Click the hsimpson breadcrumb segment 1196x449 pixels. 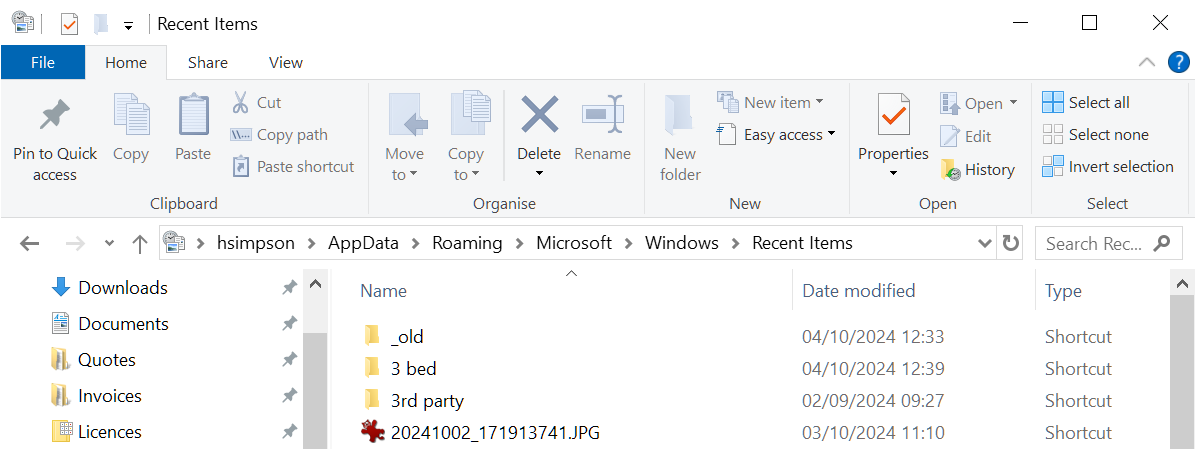(254, 243)
